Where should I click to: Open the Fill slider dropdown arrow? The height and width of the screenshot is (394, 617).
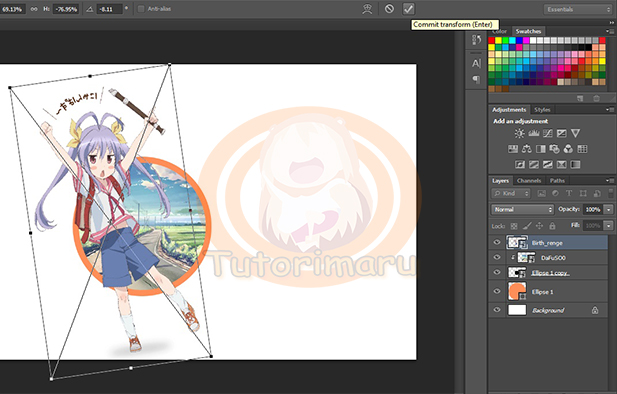[x=609, y=226]
